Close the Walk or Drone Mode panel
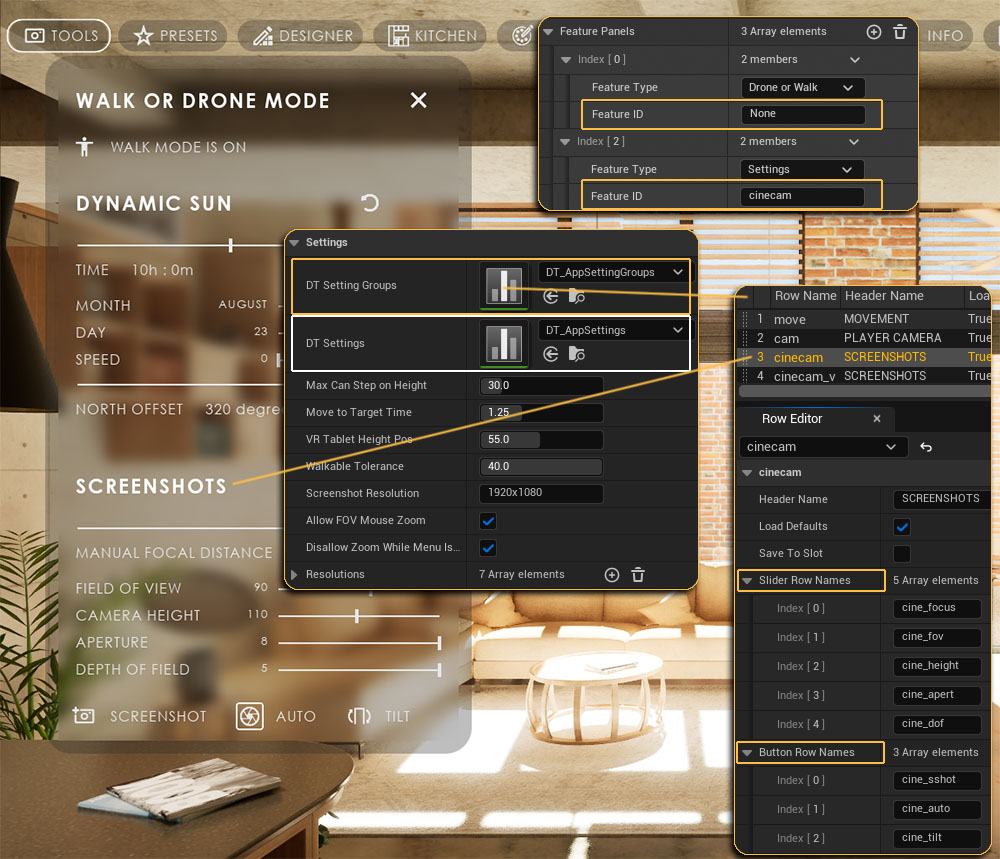Image resolution: width=1000 pixels, height=859 pixels. pyautogui.click(x=419, y=100)
